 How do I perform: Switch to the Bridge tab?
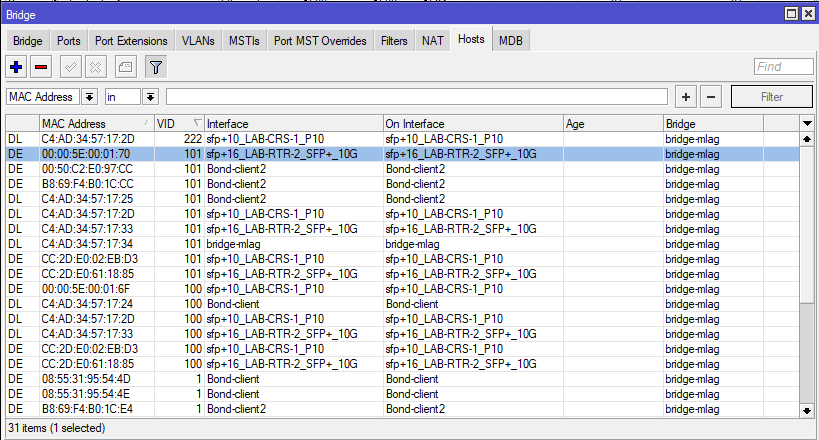tap(28, 41)
